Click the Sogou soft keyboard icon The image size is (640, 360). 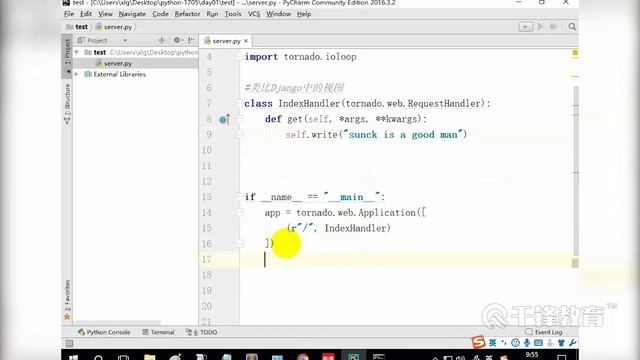[538, 343]
